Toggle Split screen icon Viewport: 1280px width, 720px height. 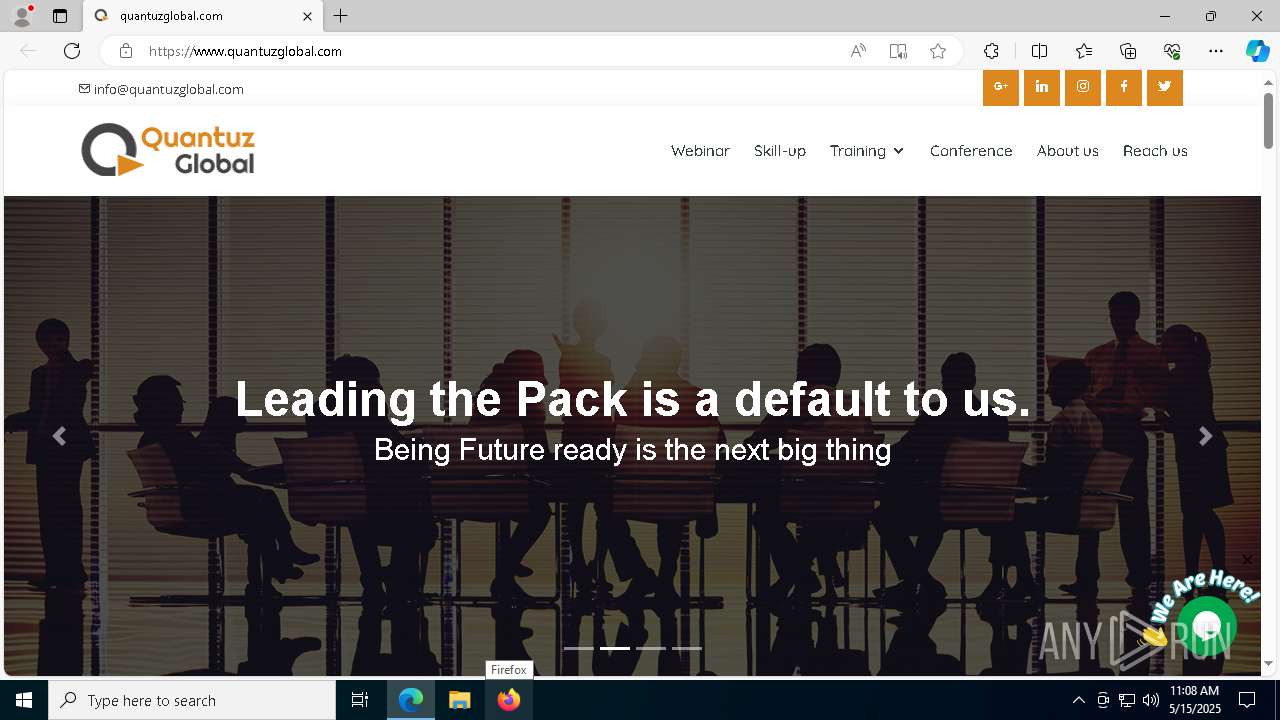pyautogui.click(x=1039, y=51)
